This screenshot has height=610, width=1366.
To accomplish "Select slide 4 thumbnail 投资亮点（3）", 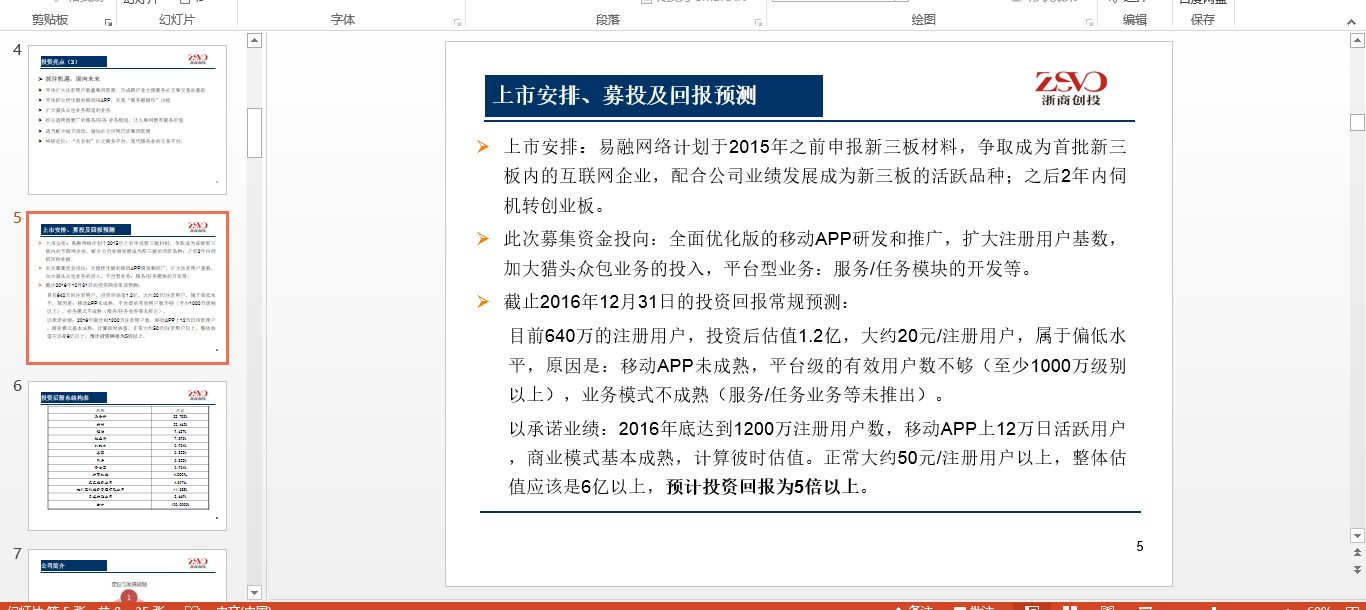I will (x=127, y=119).
